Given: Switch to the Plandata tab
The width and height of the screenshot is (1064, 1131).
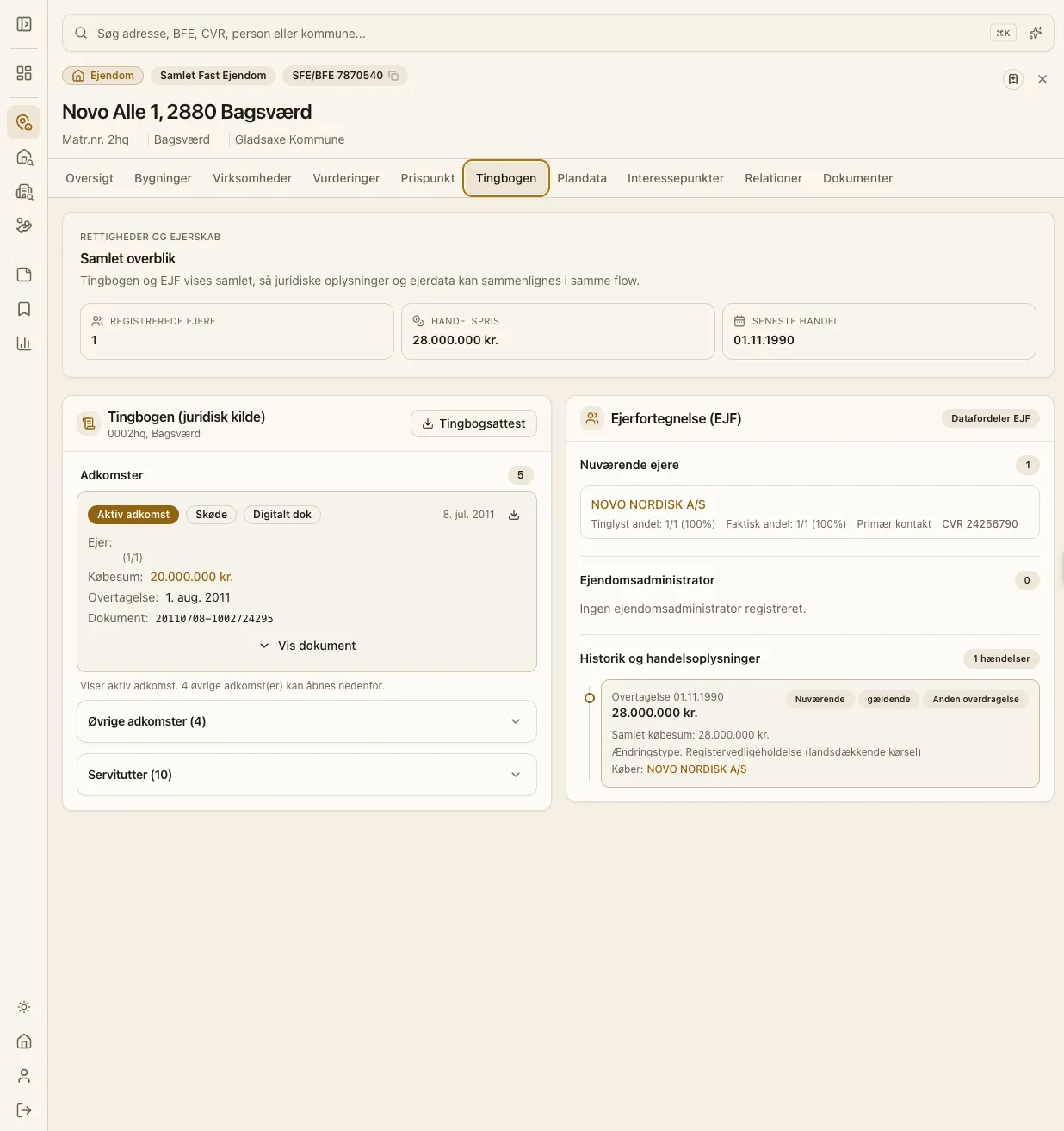Looking at the screenshot, I should point(582,178).
